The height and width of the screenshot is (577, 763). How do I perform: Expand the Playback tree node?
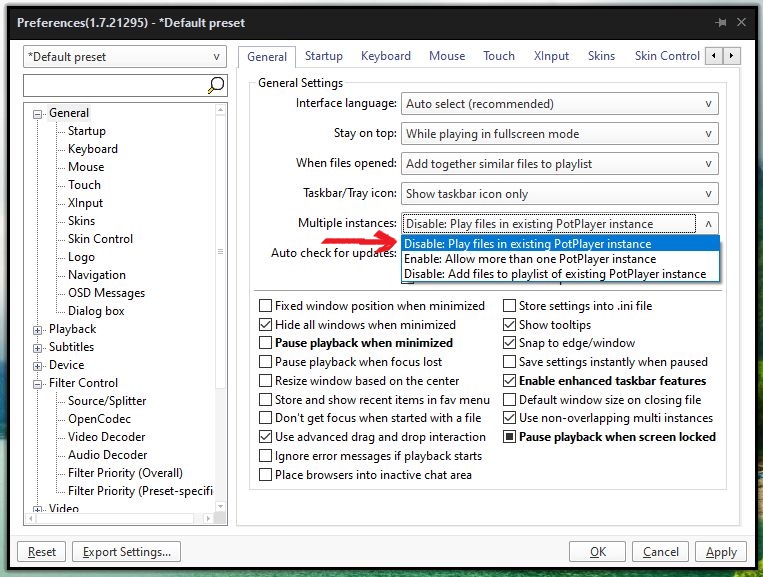click(x=37, y=330)
